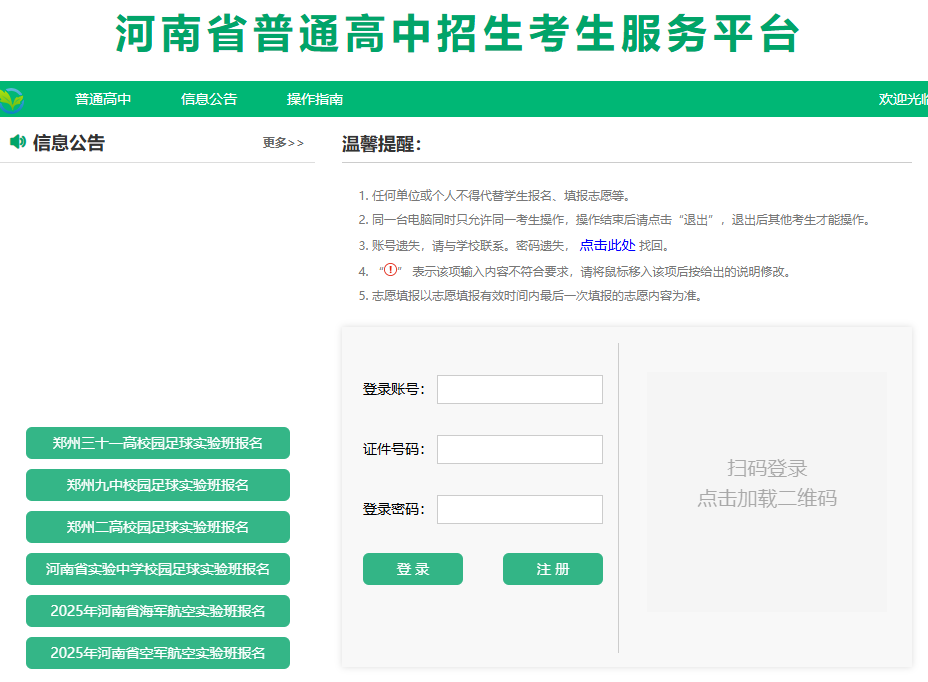This screenshot has height=682, width=928.
Task: Click the red exclamation warning icon
Action: pos(391,270)
